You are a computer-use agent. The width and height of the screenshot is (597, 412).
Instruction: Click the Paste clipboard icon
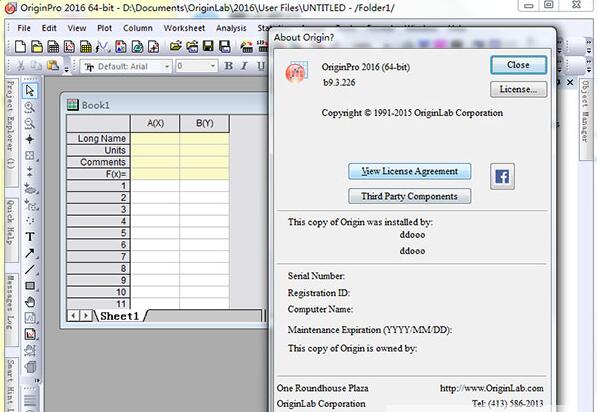click(53, 66)
